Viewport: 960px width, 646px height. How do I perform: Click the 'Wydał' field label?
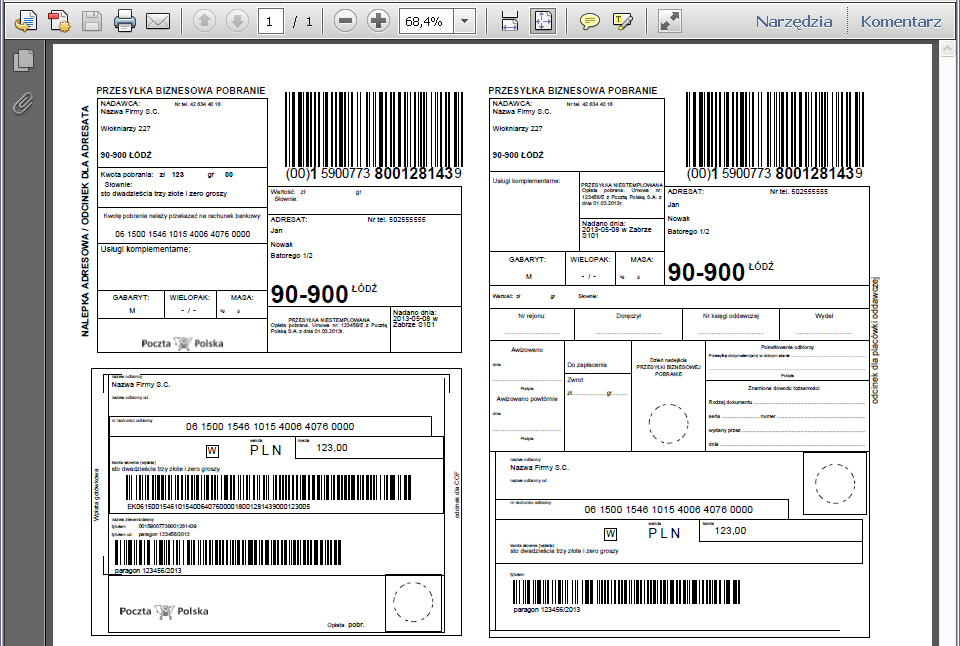coord(824,316)
